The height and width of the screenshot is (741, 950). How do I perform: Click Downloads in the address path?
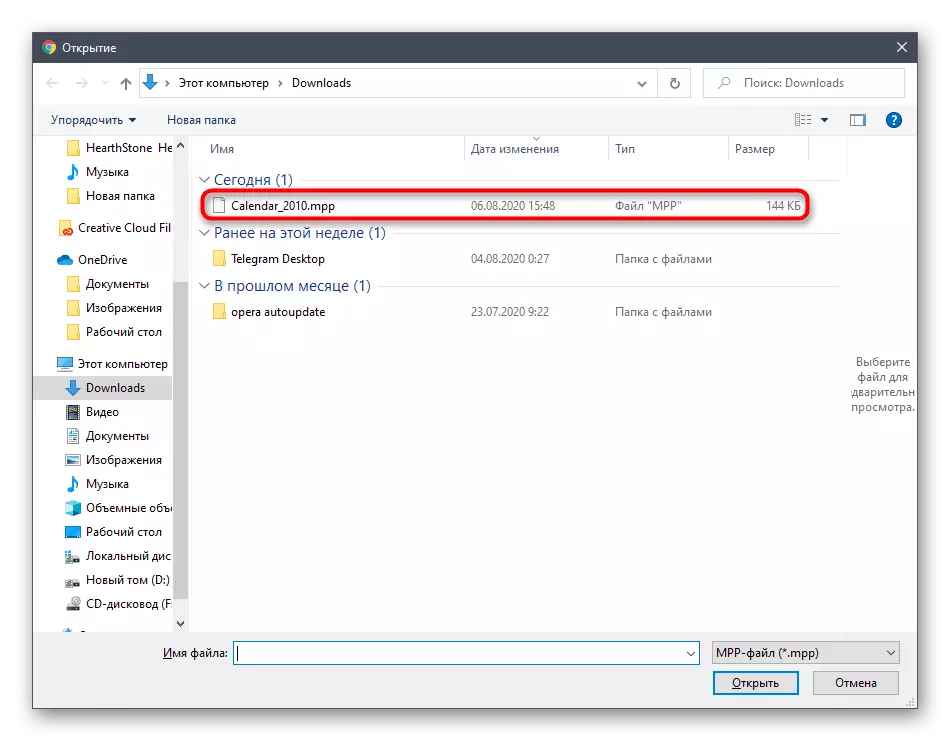pyautogui.click(x=321, y=83)
